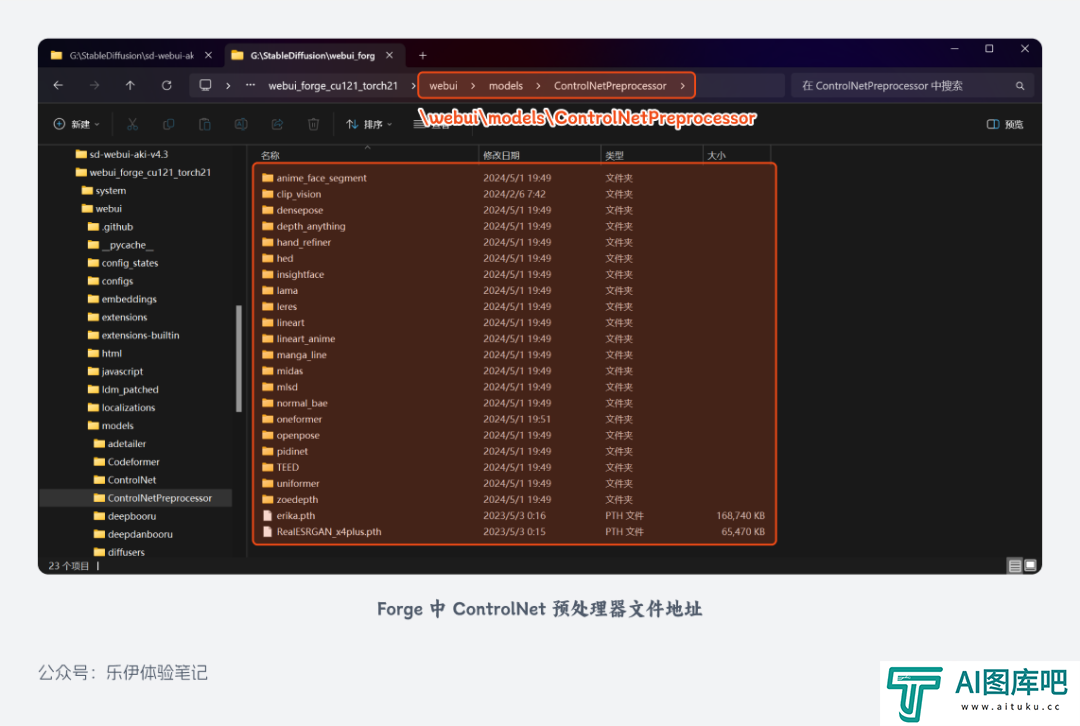
Task: Click the This PC monitor icon
Action: (x=205, y=85)
